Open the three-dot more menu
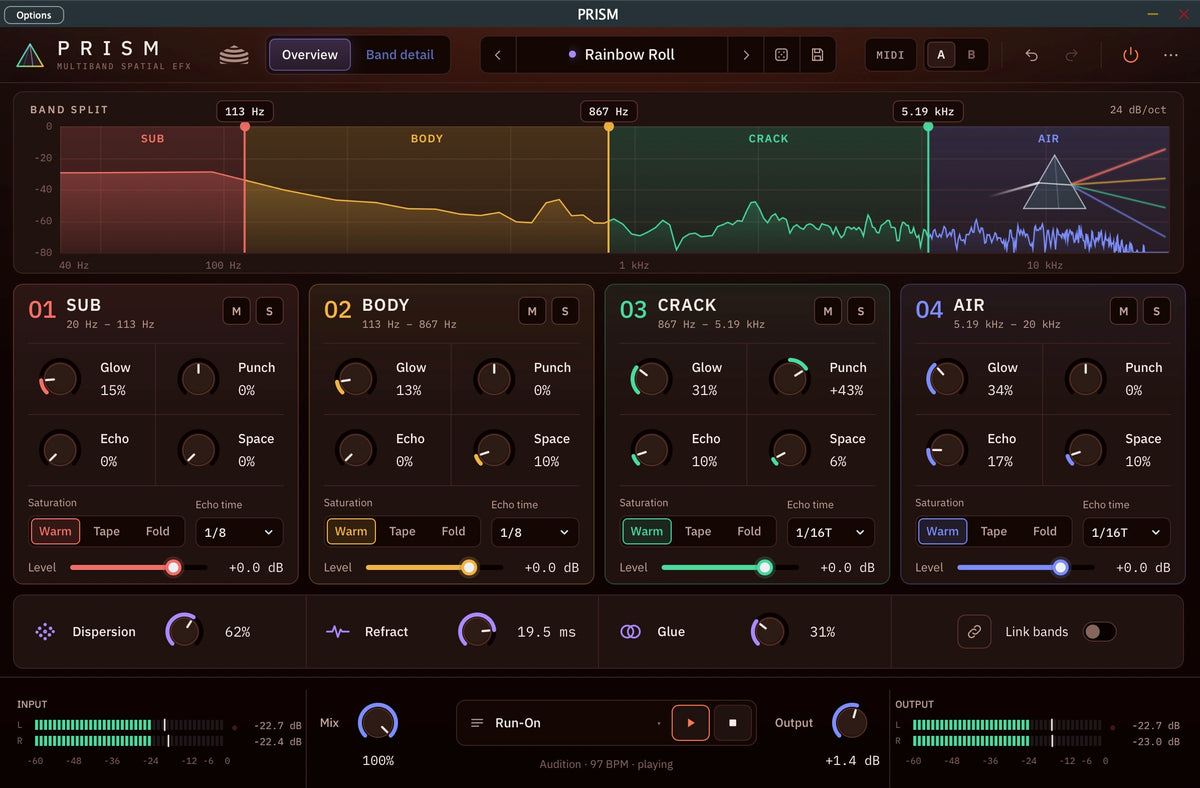The width and height of the screenshot is (1200, 788). click(1170, 55)
